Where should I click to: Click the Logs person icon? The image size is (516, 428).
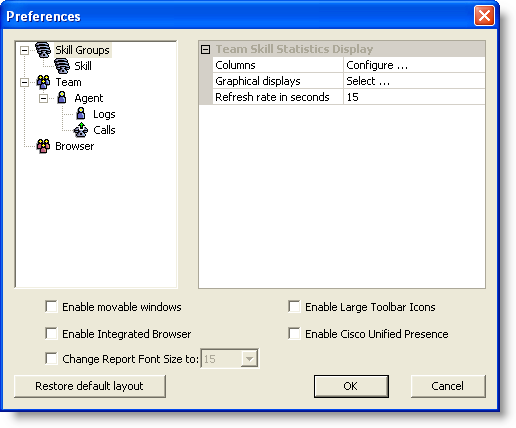81,114
